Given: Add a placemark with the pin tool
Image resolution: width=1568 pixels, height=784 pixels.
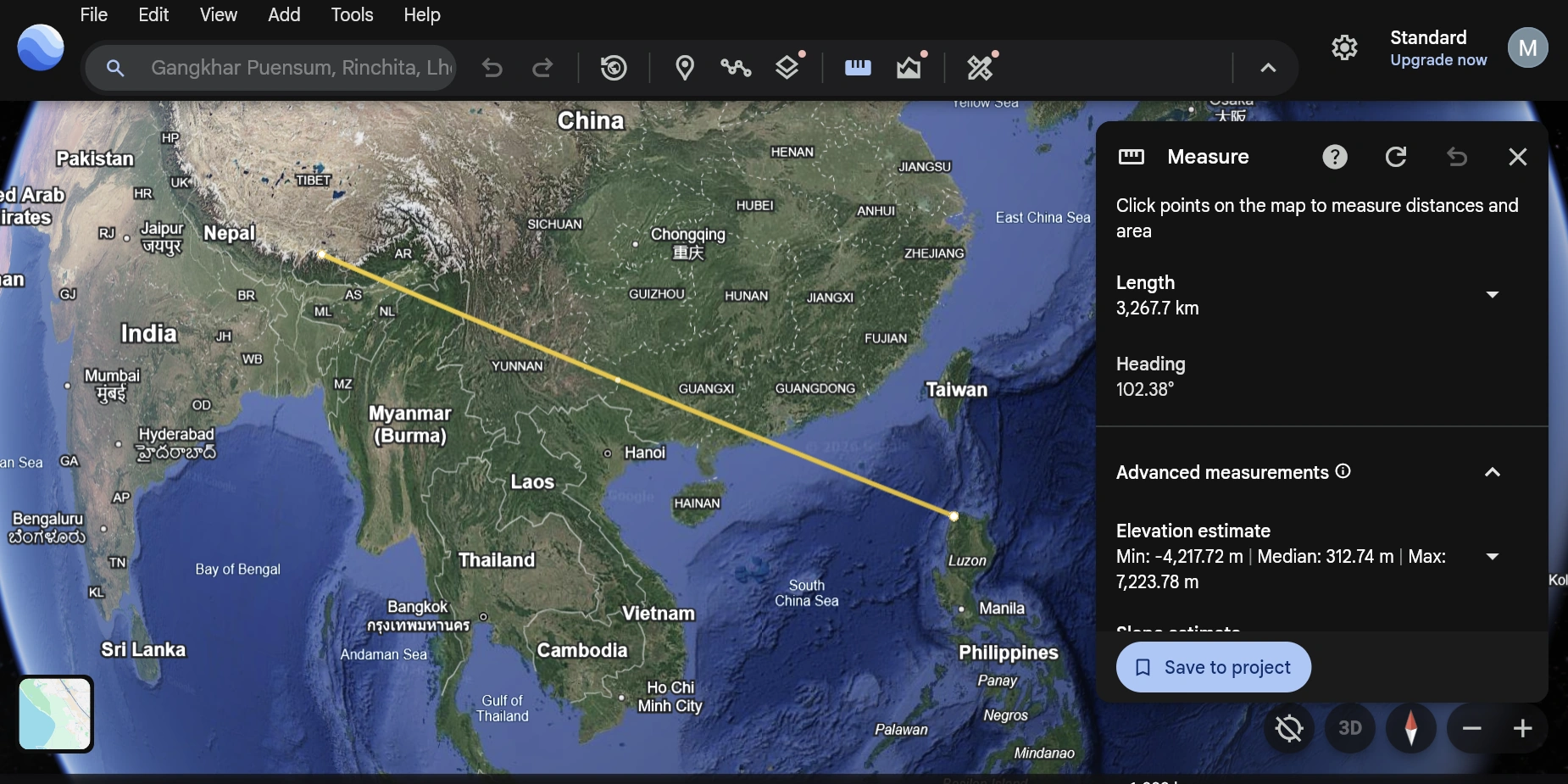Looking at the screenshot, I should tap(685, 67).
